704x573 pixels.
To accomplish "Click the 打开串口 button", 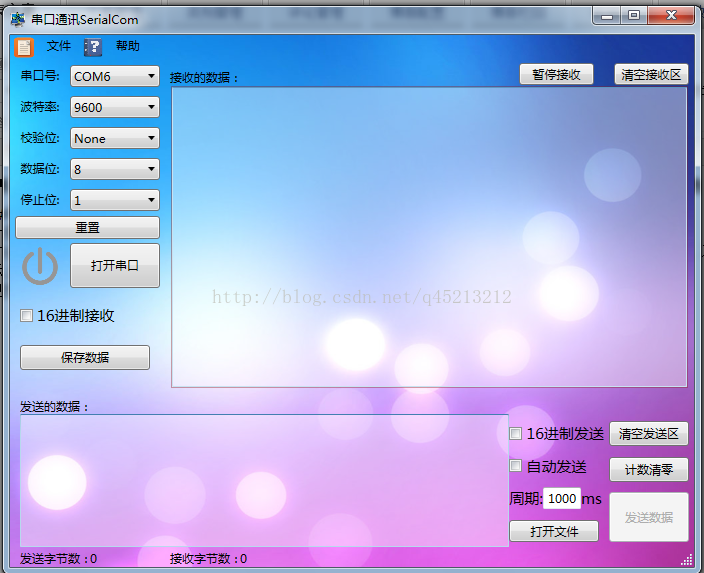I will (x=115, y=265).
